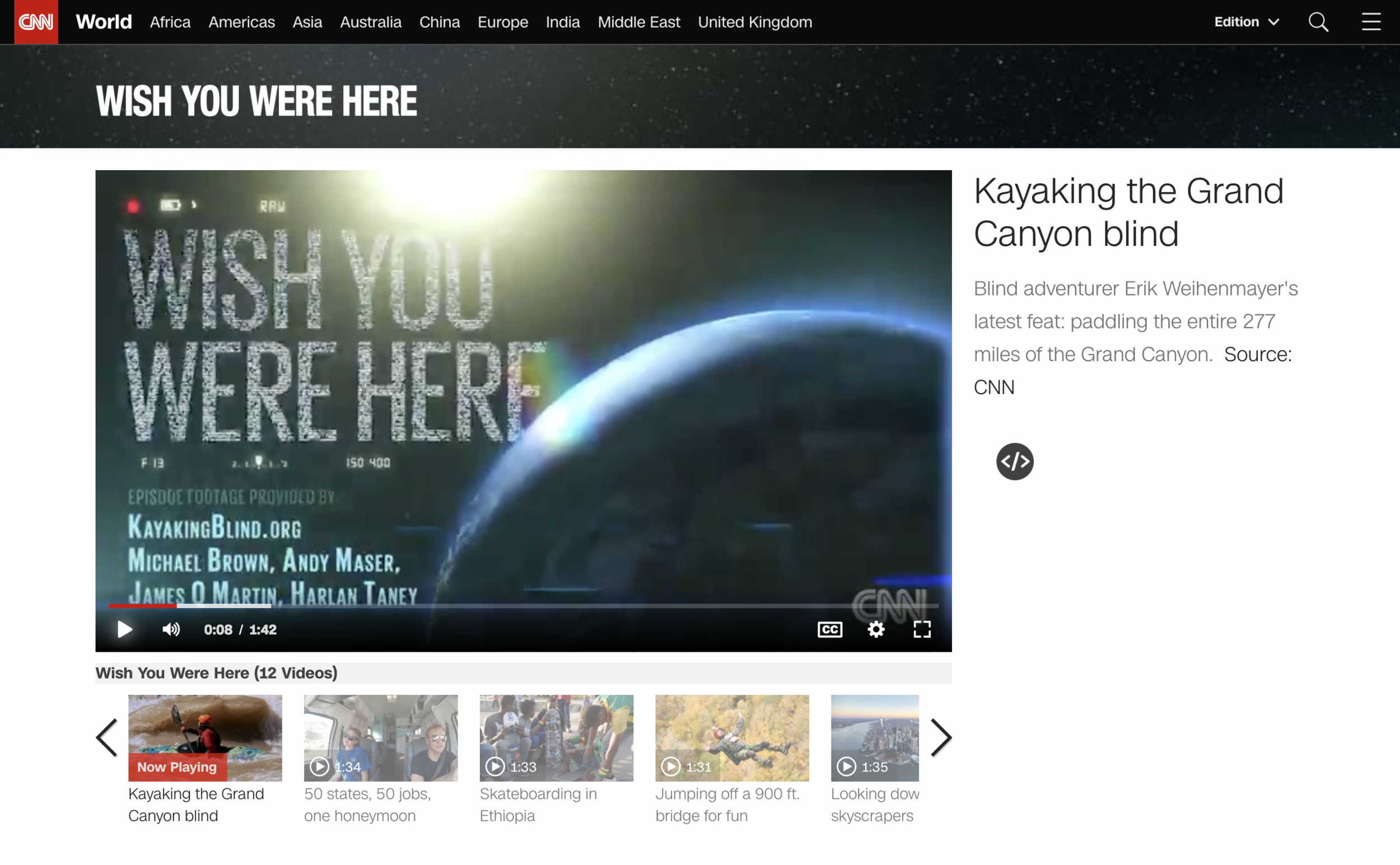Image resolution: width=1400 pixels, height=865 pixels.
Task: Click the 'Wish You Were Here (12 Videos)' label
Action: point(216,673)
